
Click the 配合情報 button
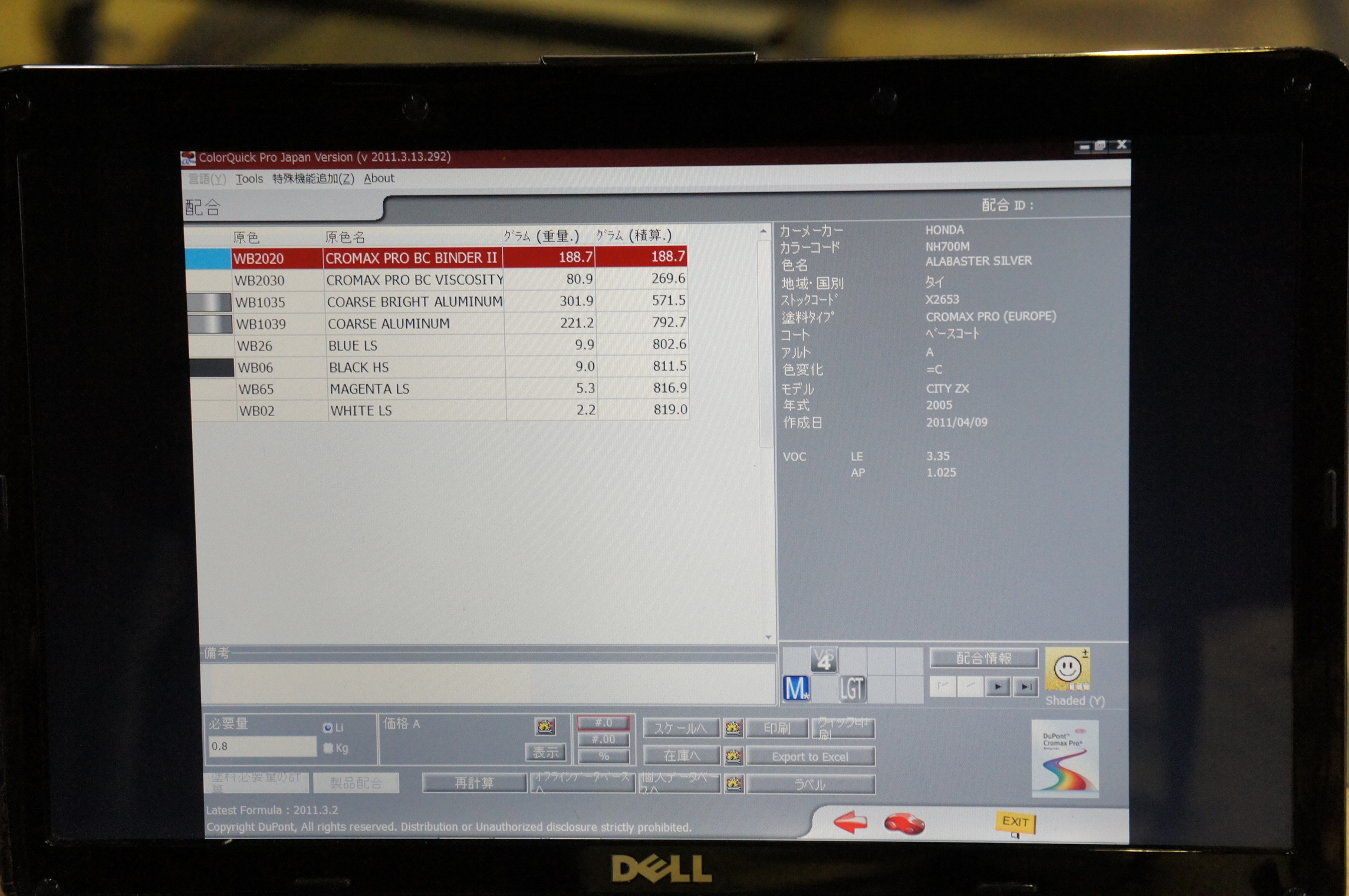pyautogui.click(x=983, y=658)
